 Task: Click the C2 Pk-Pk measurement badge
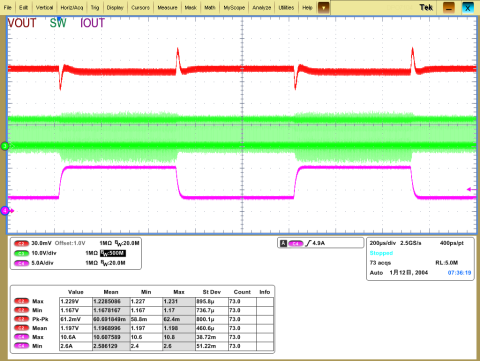tap(21, 319)
